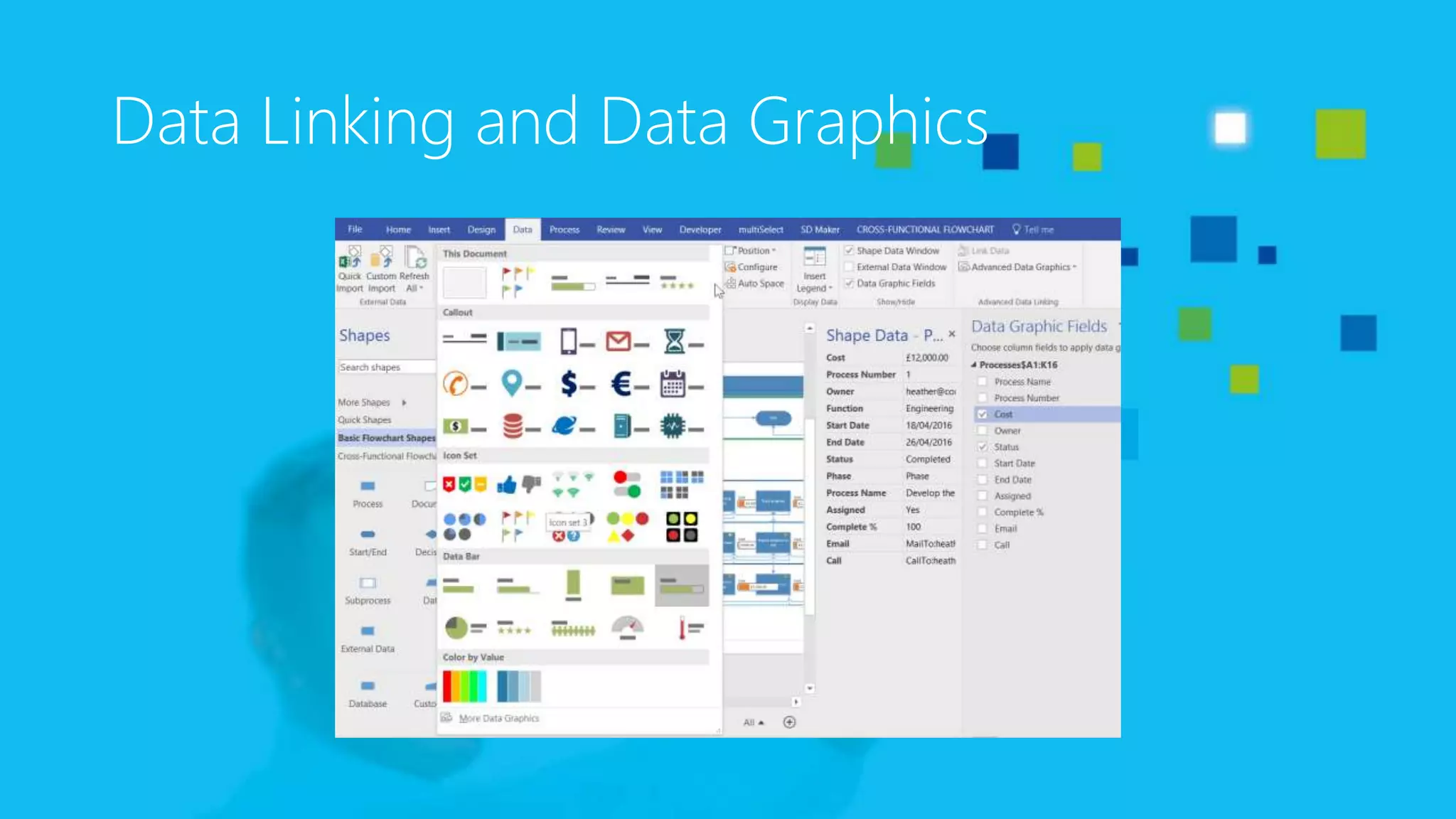Check the Process Name field
The height and width of the screenshot is (819, 1456).
click(983, 382)
